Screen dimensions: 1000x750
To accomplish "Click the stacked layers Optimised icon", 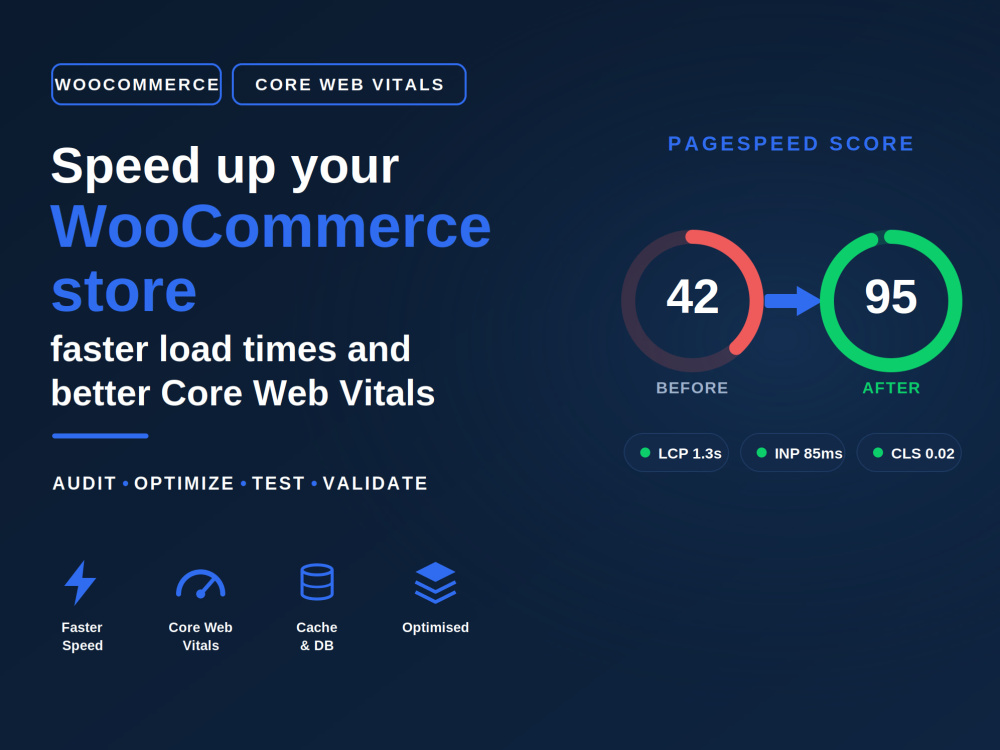I will point(436,582).
